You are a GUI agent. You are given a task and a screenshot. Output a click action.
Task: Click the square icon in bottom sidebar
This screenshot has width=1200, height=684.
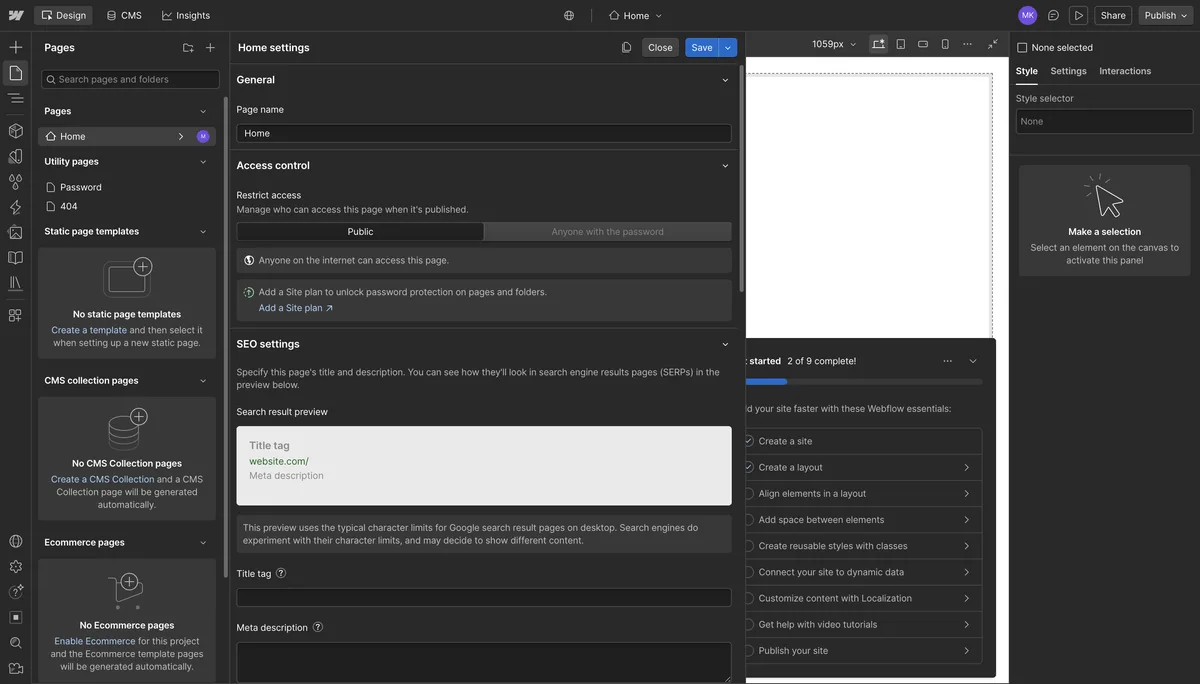click(x=15, y=617)
